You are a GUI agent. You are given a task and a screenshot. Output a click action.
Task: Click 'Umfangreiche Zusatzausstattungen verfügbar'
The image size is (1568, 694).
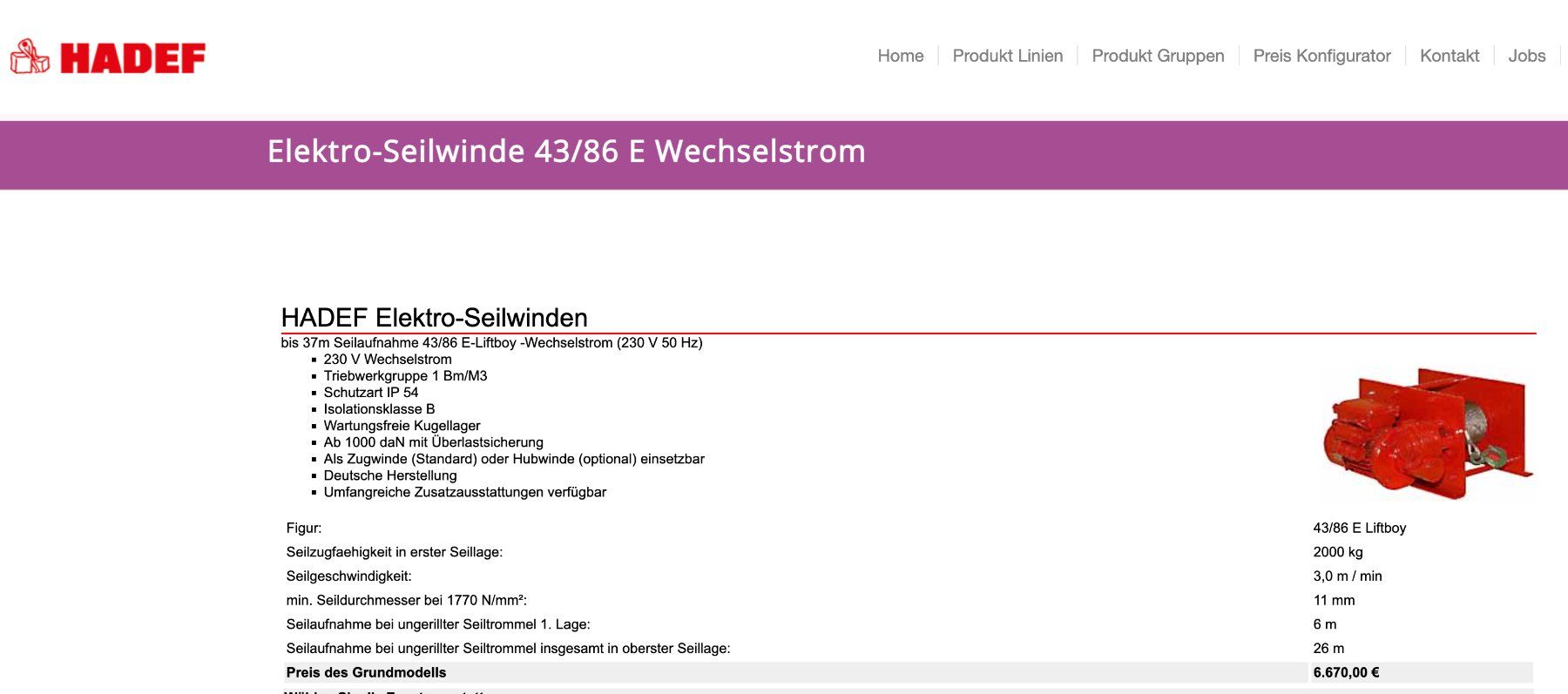[465, 492]
